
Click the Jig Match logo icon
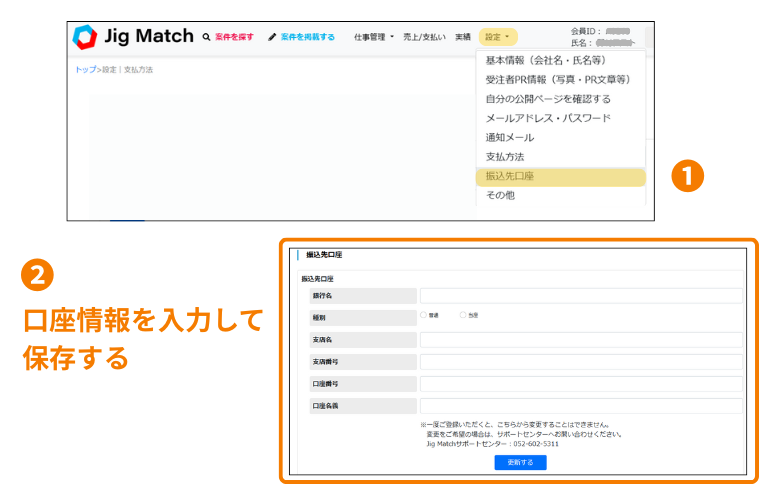84,37
